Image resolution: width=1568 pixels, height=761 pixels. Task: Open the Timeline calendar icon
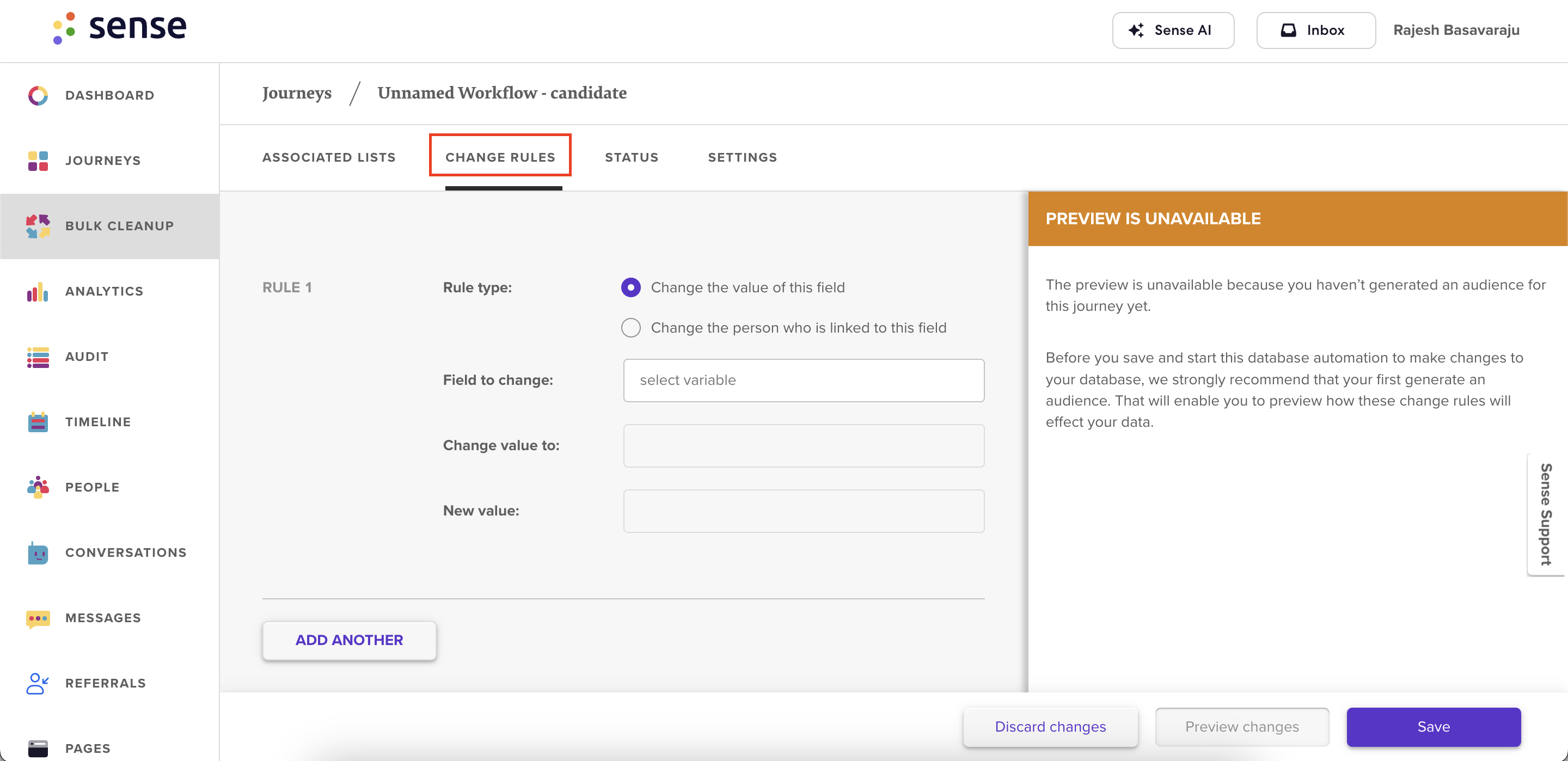(x=38, y=422)
